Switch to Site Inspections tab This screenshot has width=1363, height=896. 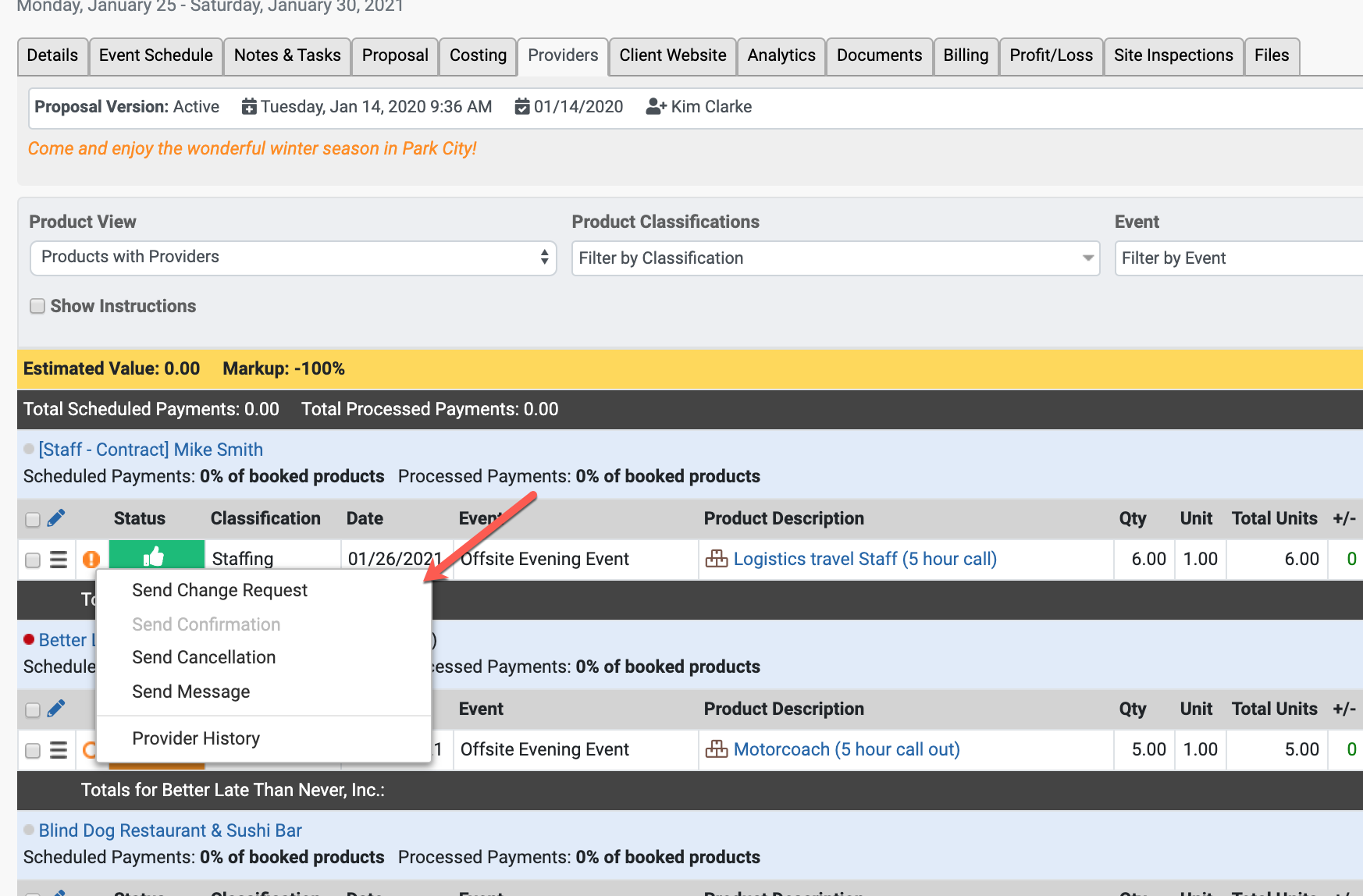click(1173, 55)
